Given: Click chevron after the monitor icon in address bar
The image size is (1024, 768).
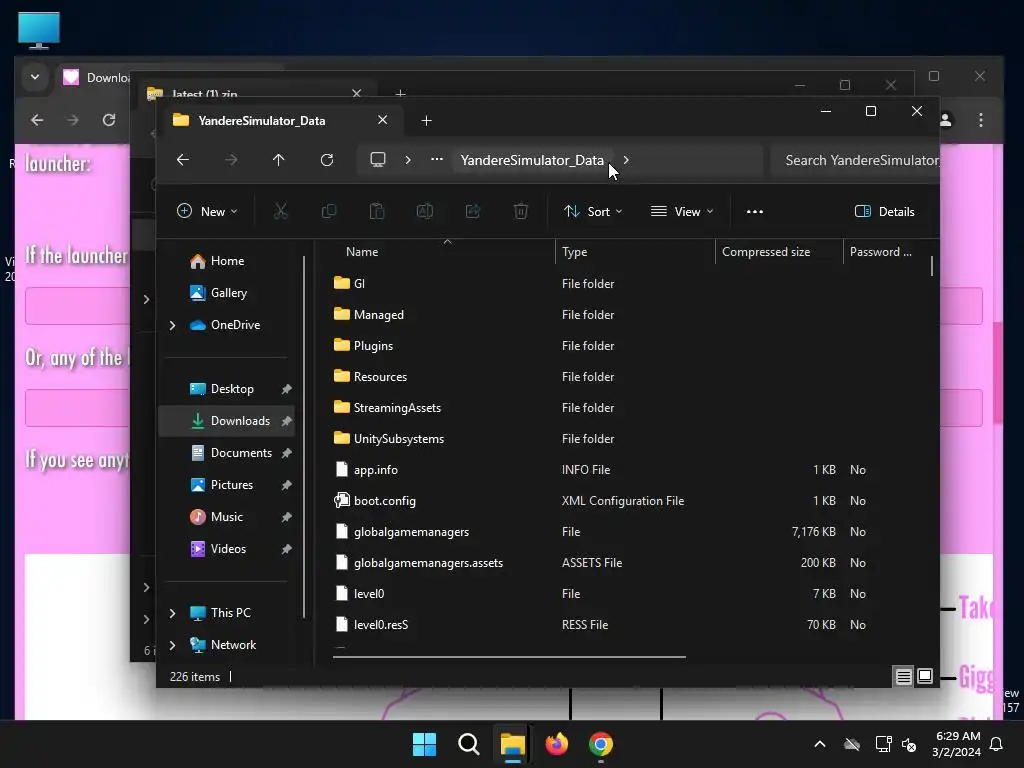Looking at the screenshot, I should (408, 160).
